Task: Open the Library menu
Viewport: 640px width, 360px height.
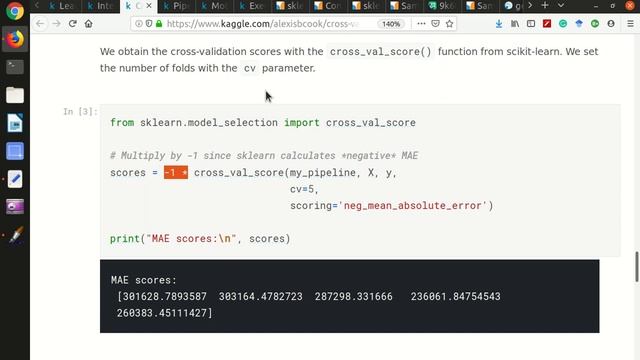Action: (515, 24)
